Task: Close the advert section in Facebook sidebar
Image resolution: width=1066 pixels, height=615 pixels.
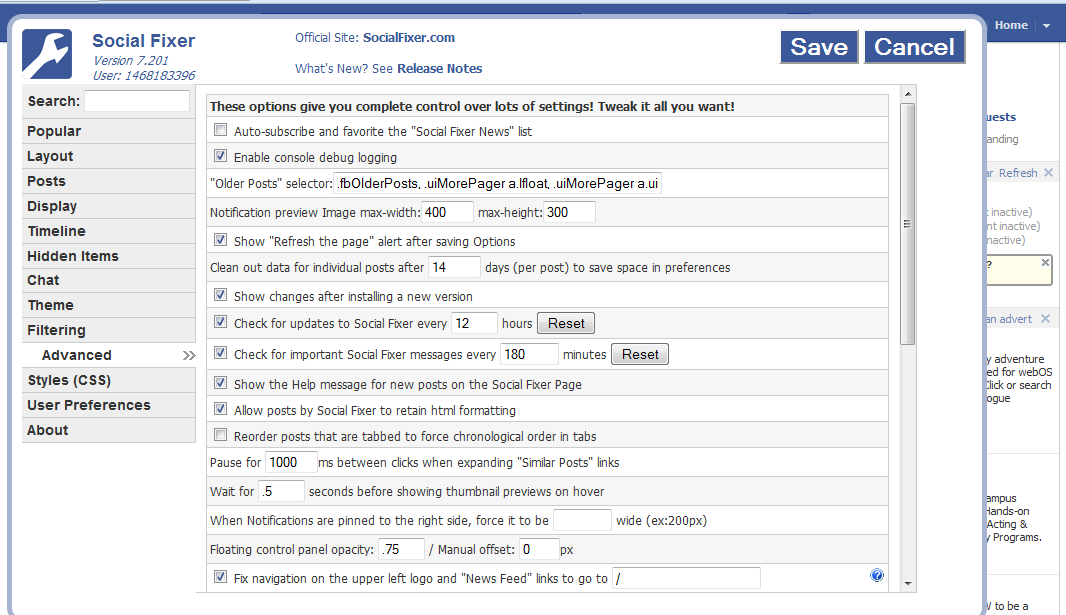Action: click(1046, 319)
